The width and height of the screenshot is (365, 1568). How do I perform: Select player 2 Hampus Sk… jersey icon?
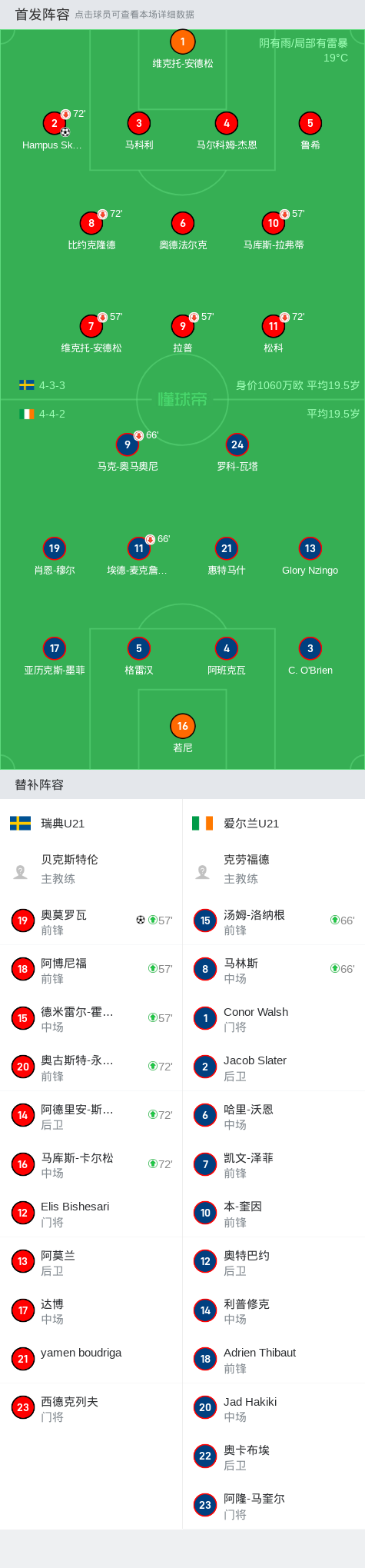point(54,123)
